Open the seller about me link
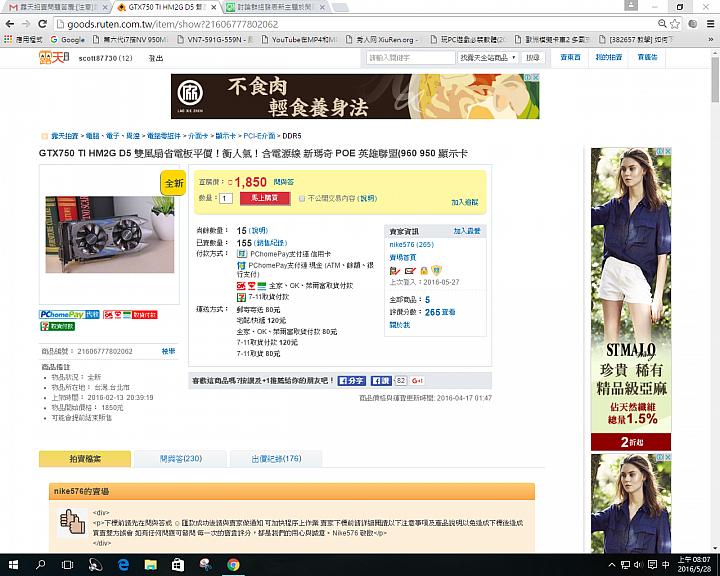This screenshot has width=720, height=576. 399,325
